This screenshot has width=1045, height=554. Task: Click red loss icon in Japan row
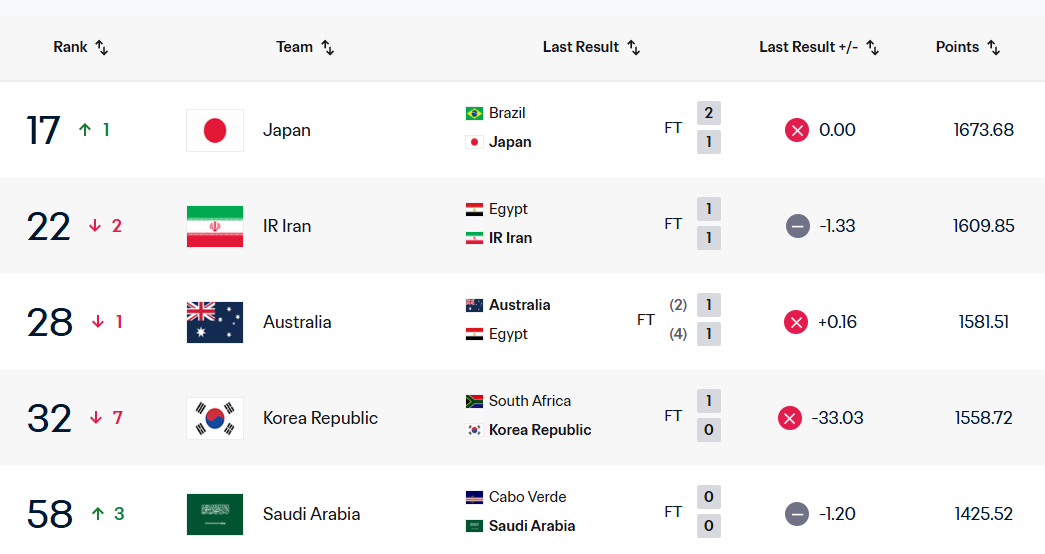click(x=796, y=130)
